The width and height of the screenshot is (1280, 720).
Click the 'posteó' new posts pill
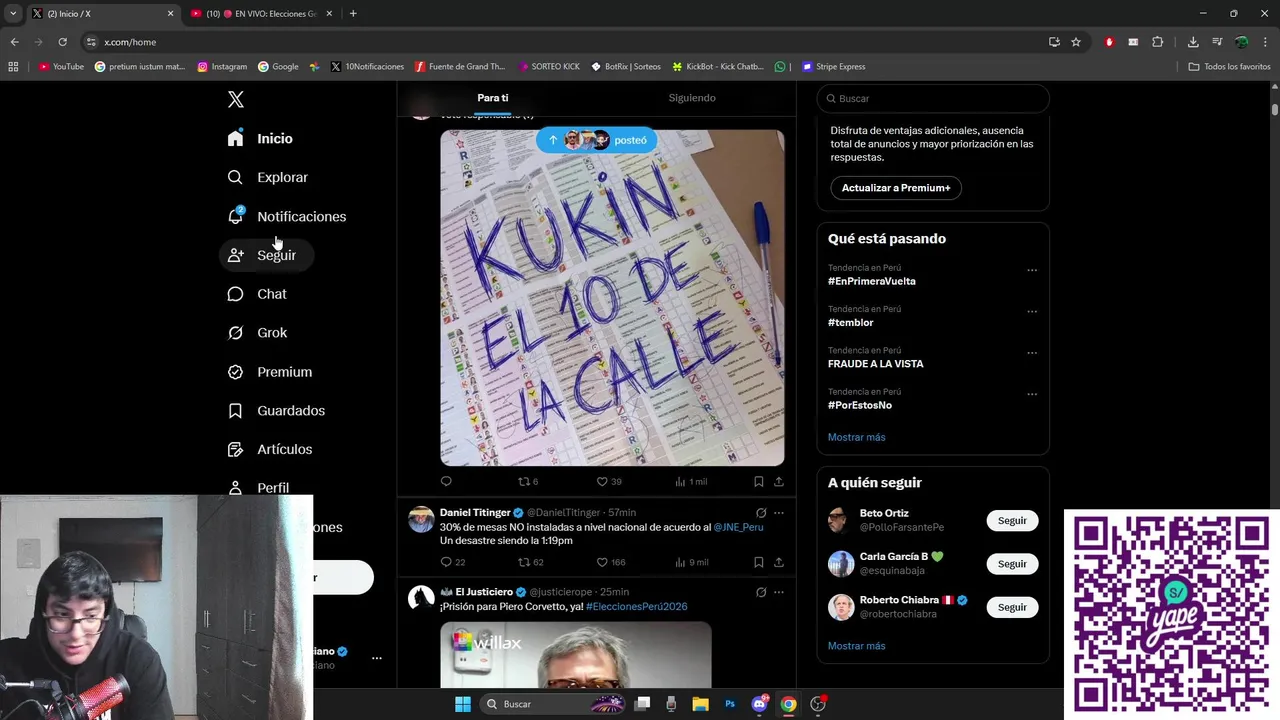pyautogui.click(x=597, y=140)
